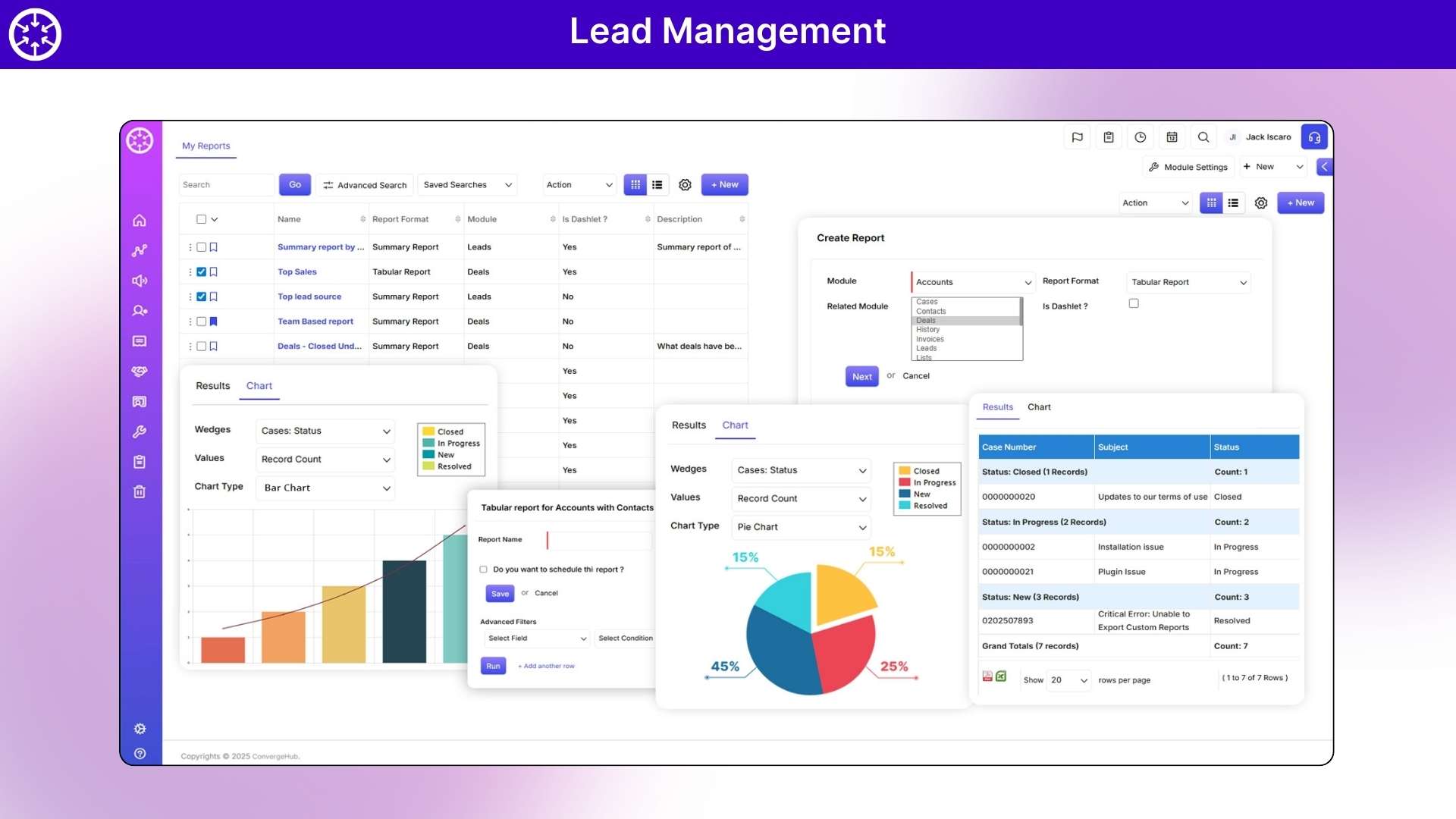This screenshot has height=819, width=1456.
Task: Select the analytics chart icon in the sidebar
Action: [140, 250]
